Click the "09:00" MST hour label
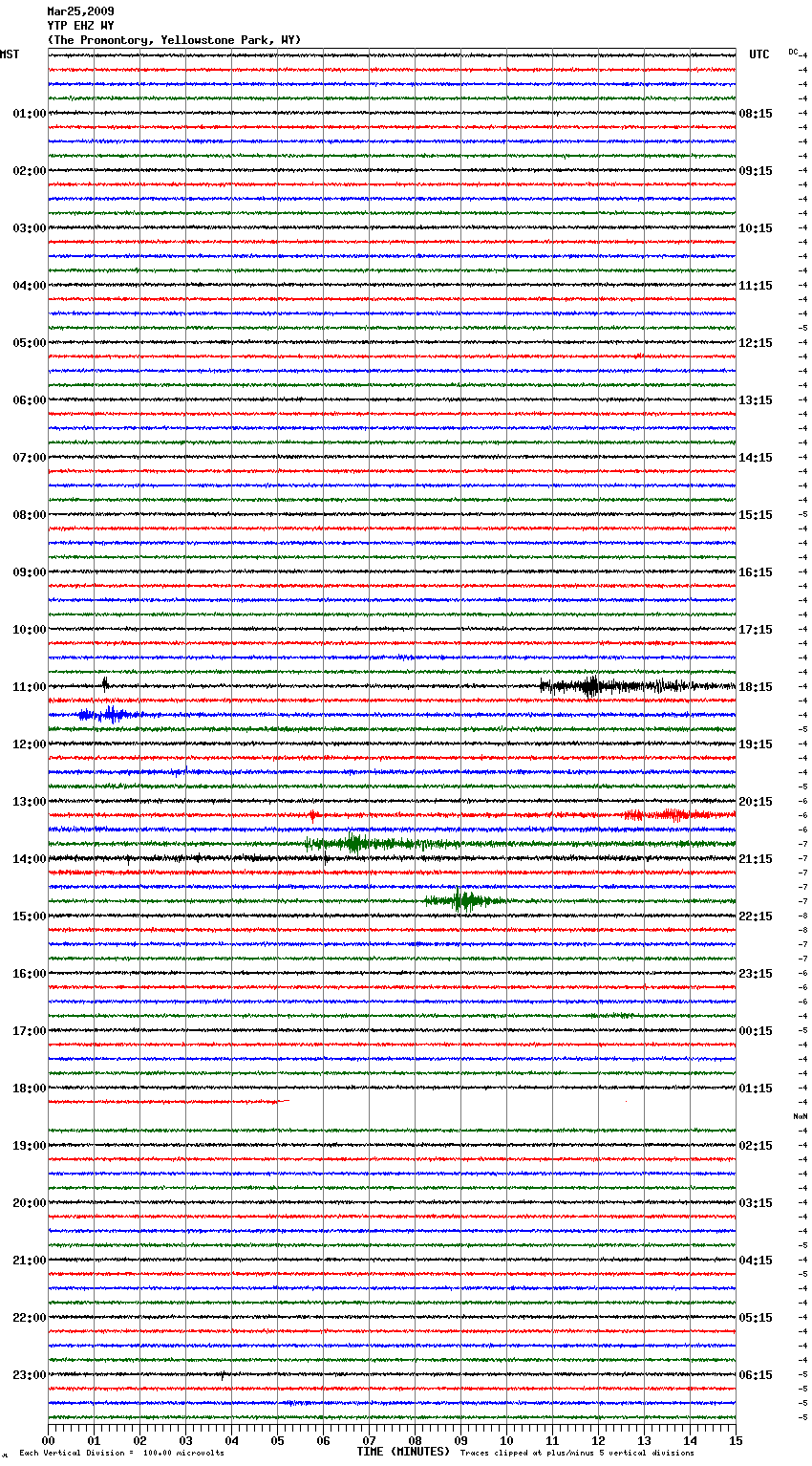 (30, 572)
